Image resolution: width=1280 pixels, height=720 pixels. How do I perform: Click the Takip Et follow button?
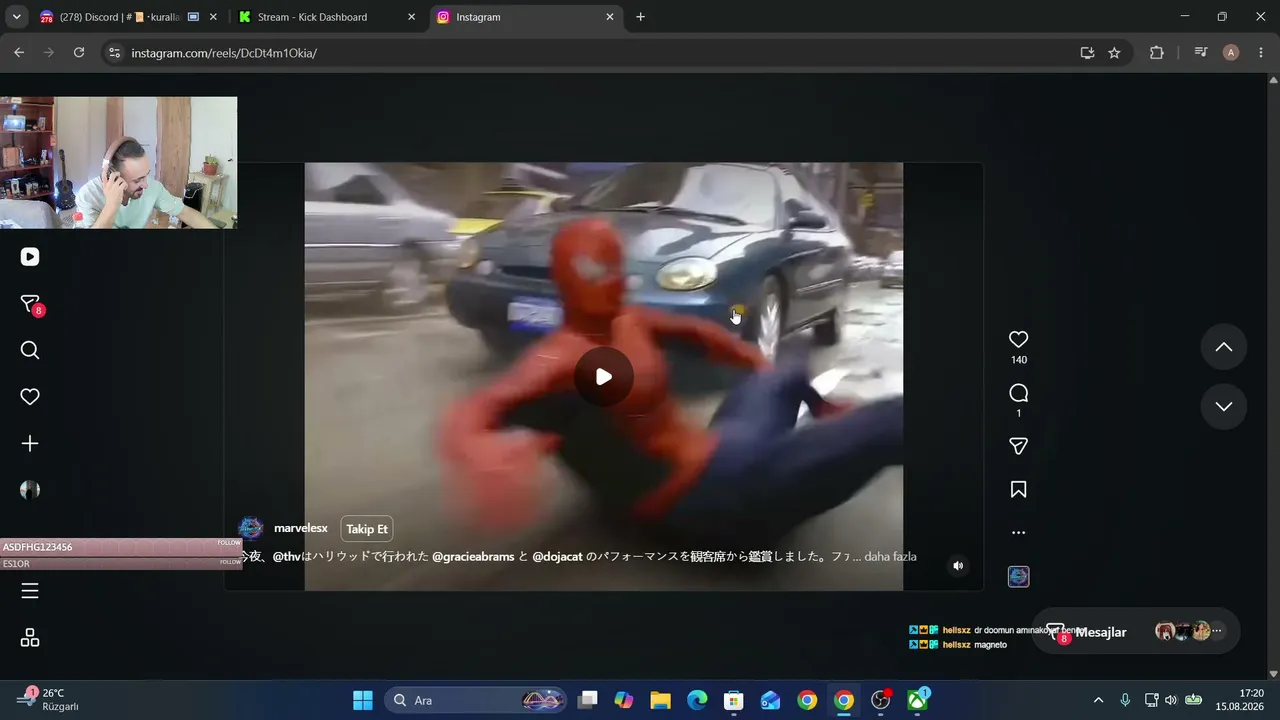point(367,529)
